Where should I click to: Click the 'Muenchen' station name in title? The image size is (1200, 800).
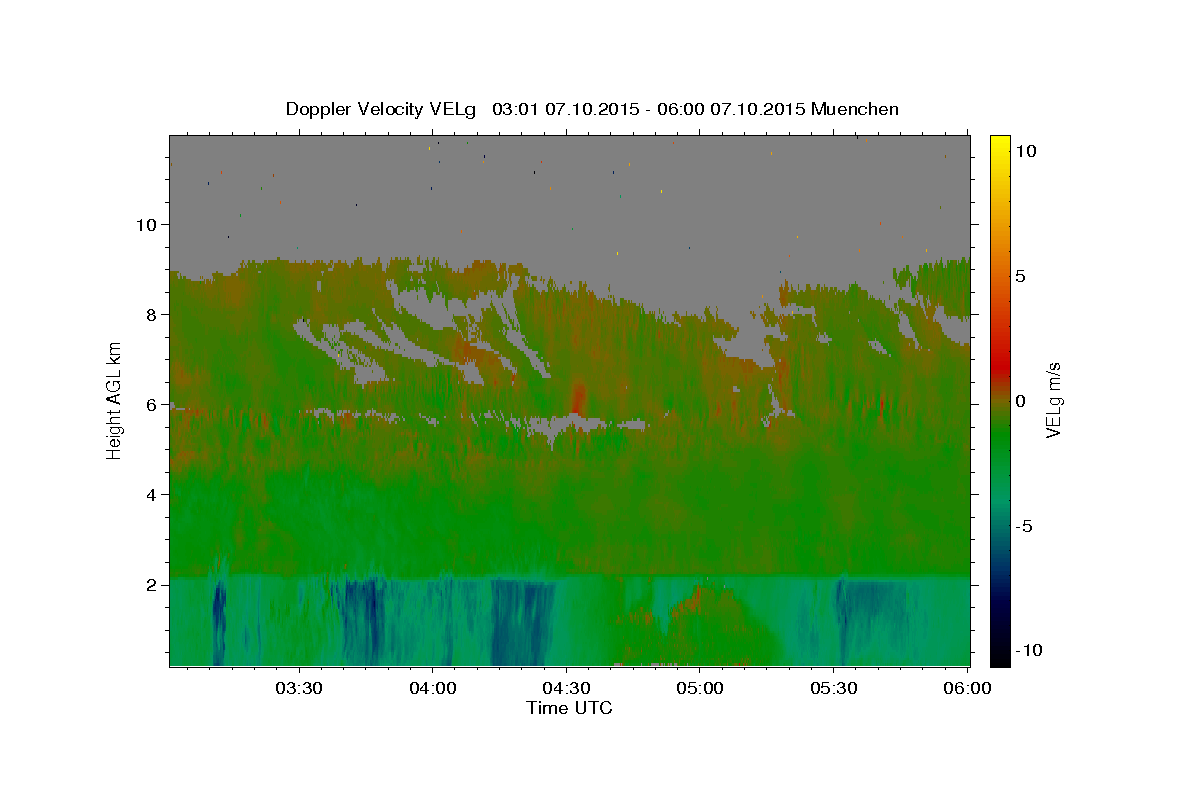click(856, 109)
